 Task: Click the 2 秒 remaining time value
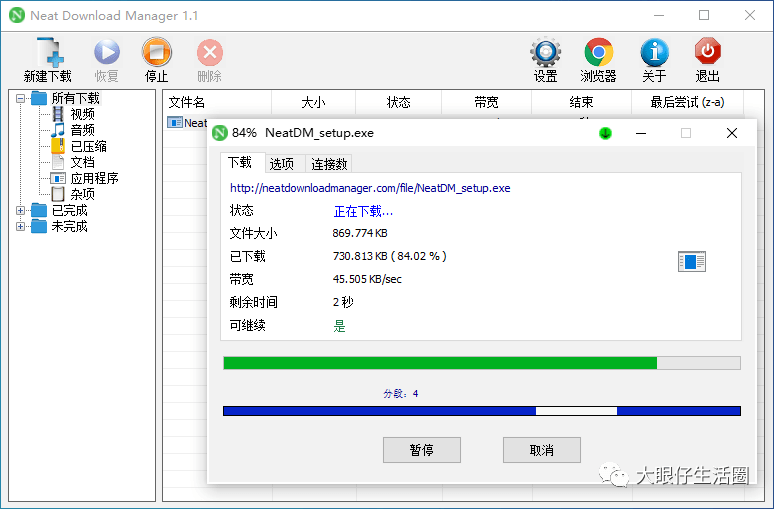pyautogui.click(x=343, y=302)
